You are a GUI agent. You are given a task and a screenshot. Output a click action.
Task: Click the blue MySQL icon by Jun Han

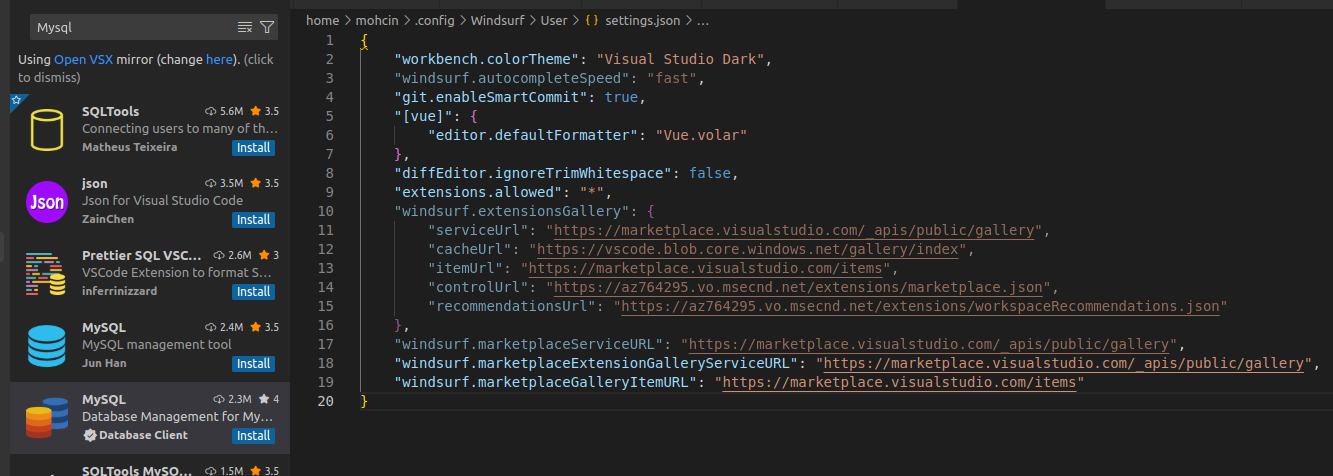click(x=46, y=346)
